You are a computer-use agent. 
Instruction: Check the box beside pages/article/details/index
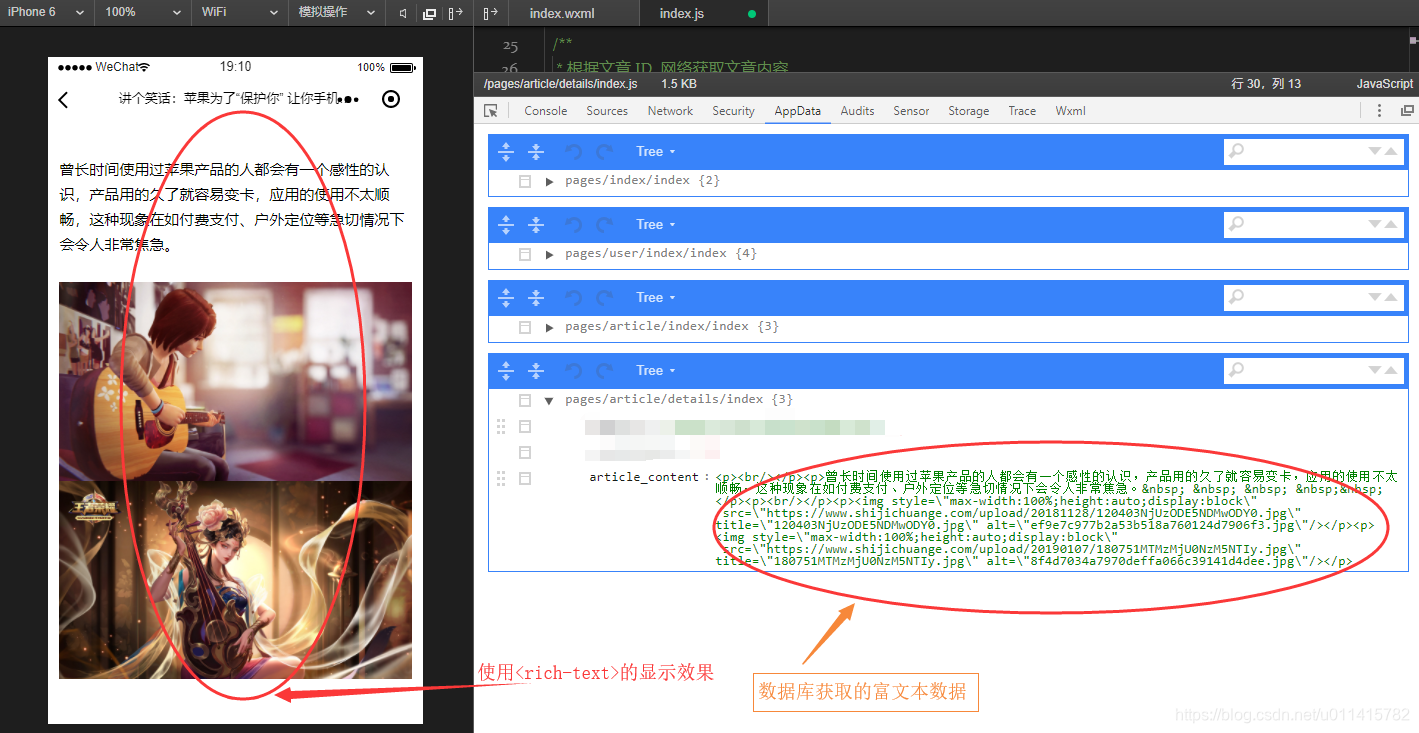point(524,401)
